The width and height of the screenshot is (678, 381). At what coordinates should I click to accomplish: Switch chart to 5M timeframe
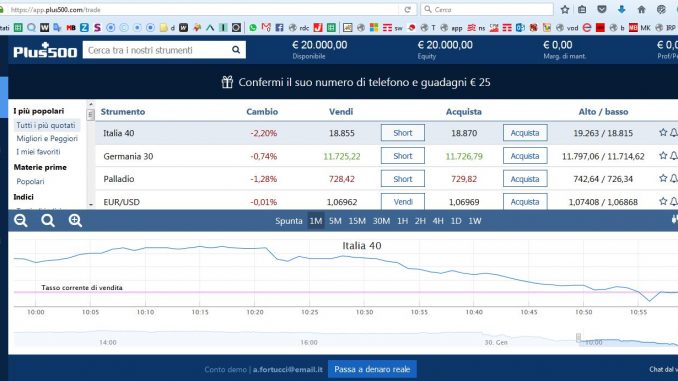(x=335, y=221)
